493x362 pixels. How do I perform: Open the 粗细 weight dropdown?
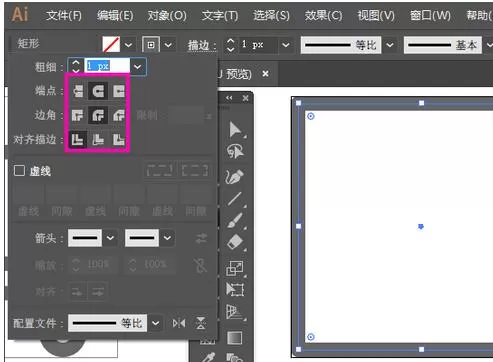click(x=138, y=66)
